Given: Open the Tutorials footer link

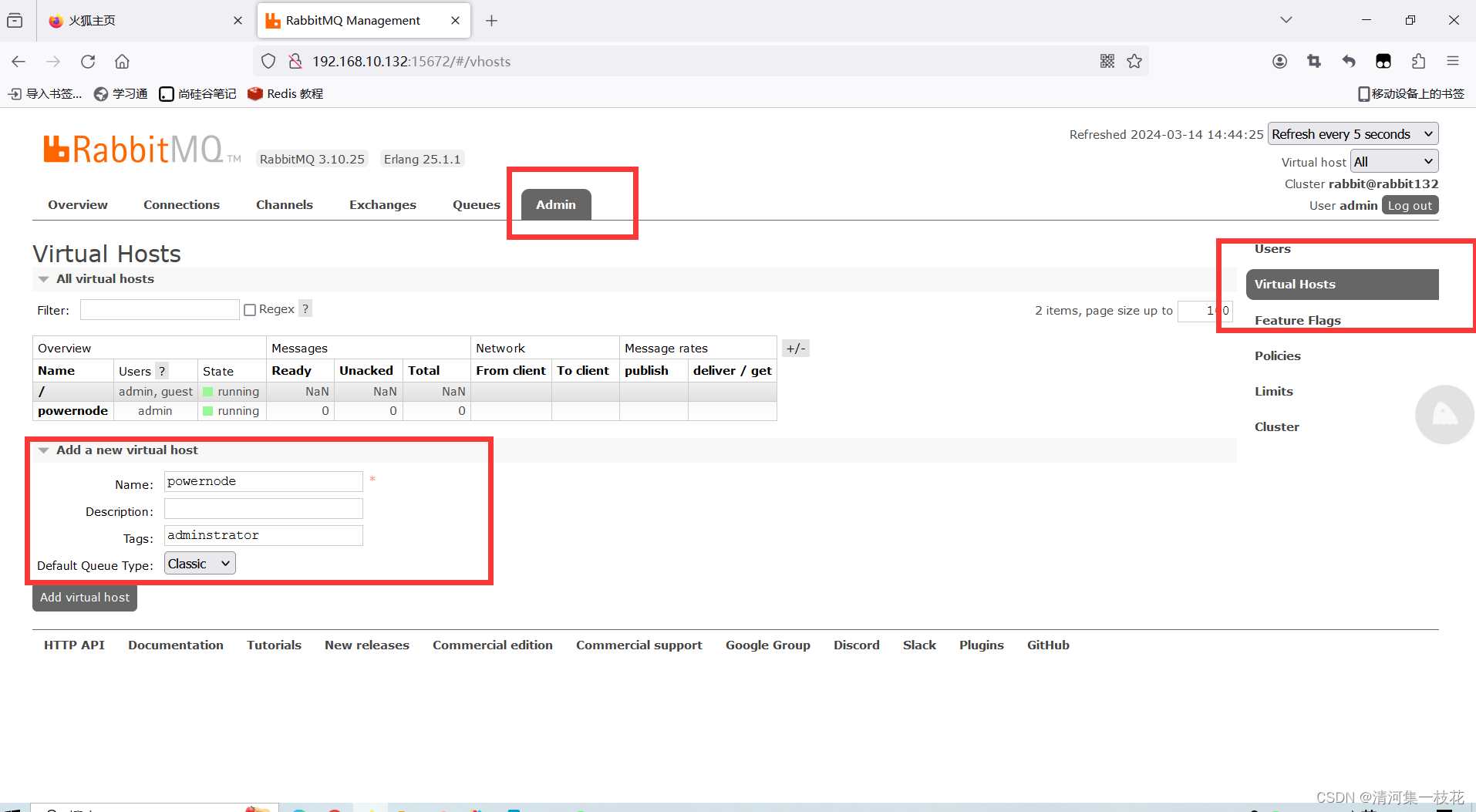Looking at the screenshot, I should [x=274, y=645].
